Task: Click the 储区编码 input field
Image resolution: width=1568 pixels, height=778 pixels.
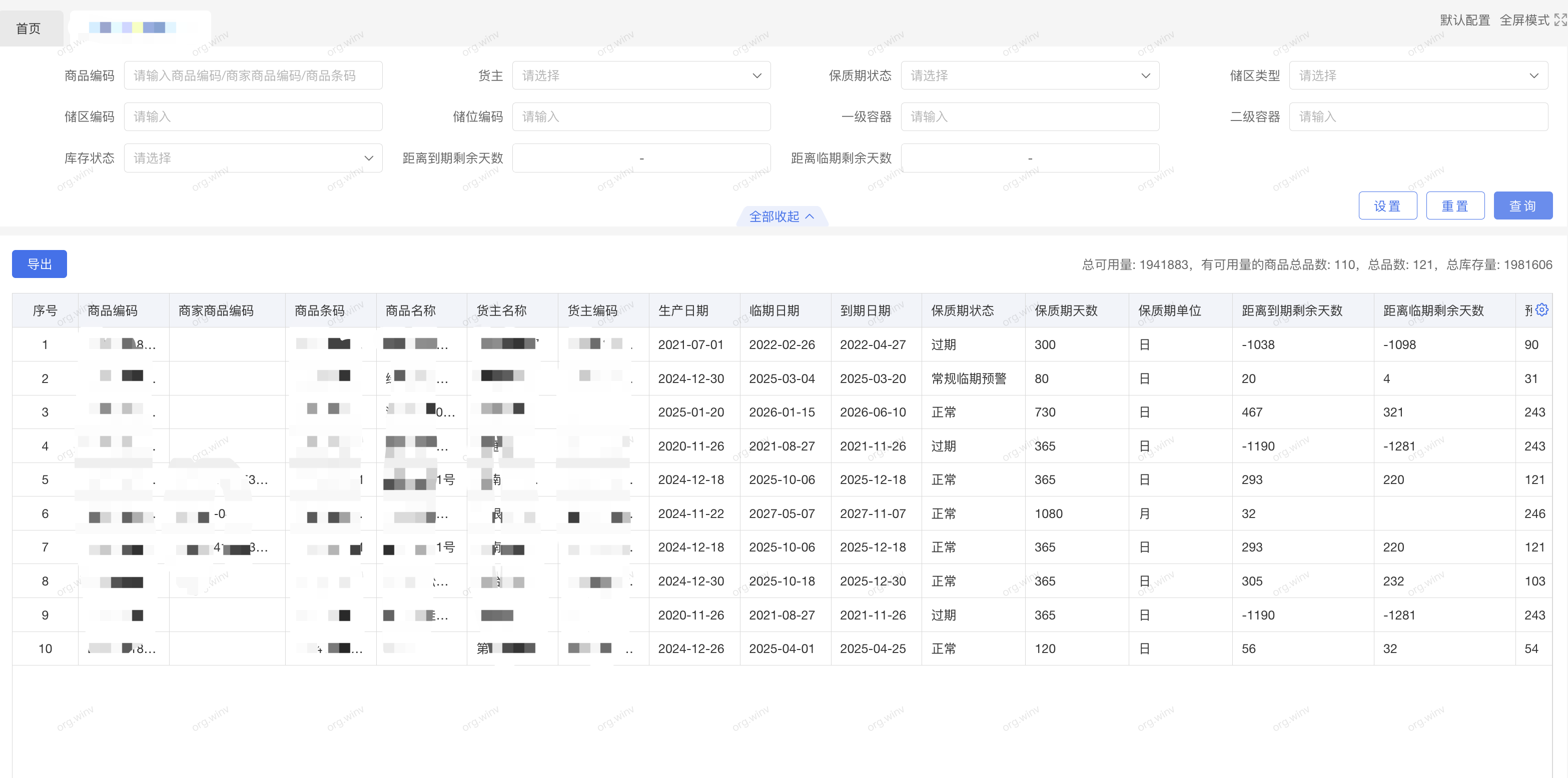Action: (253, 116)
